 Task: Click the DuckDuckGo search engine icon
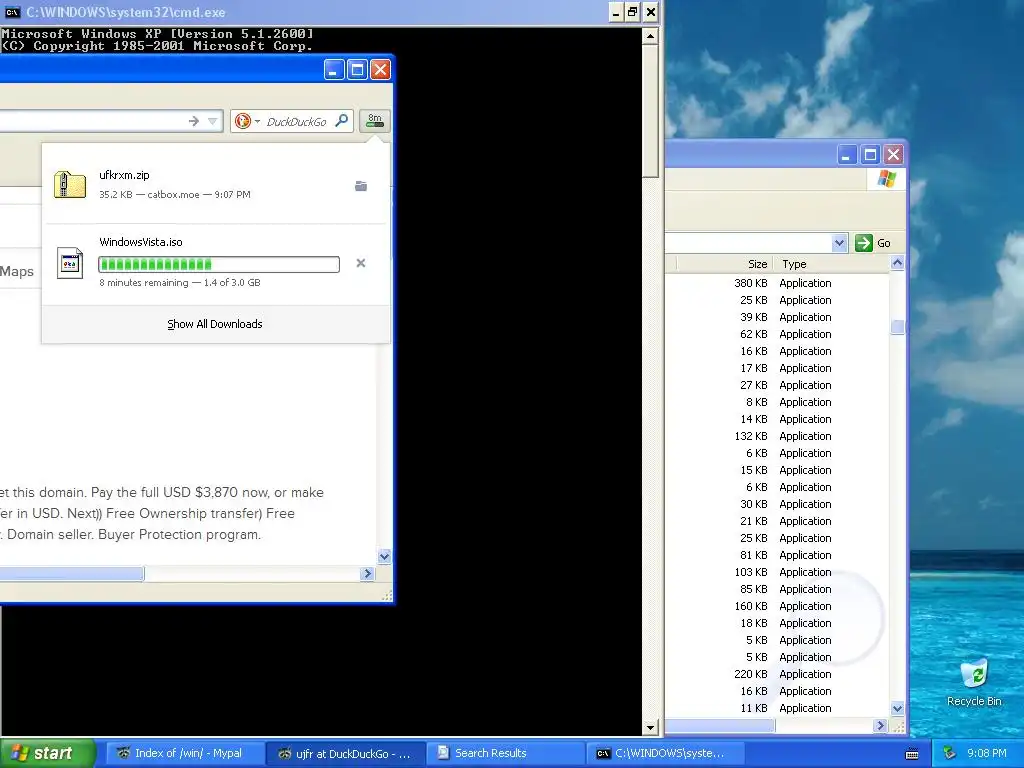pyautogui.click(x=242, y=121)
